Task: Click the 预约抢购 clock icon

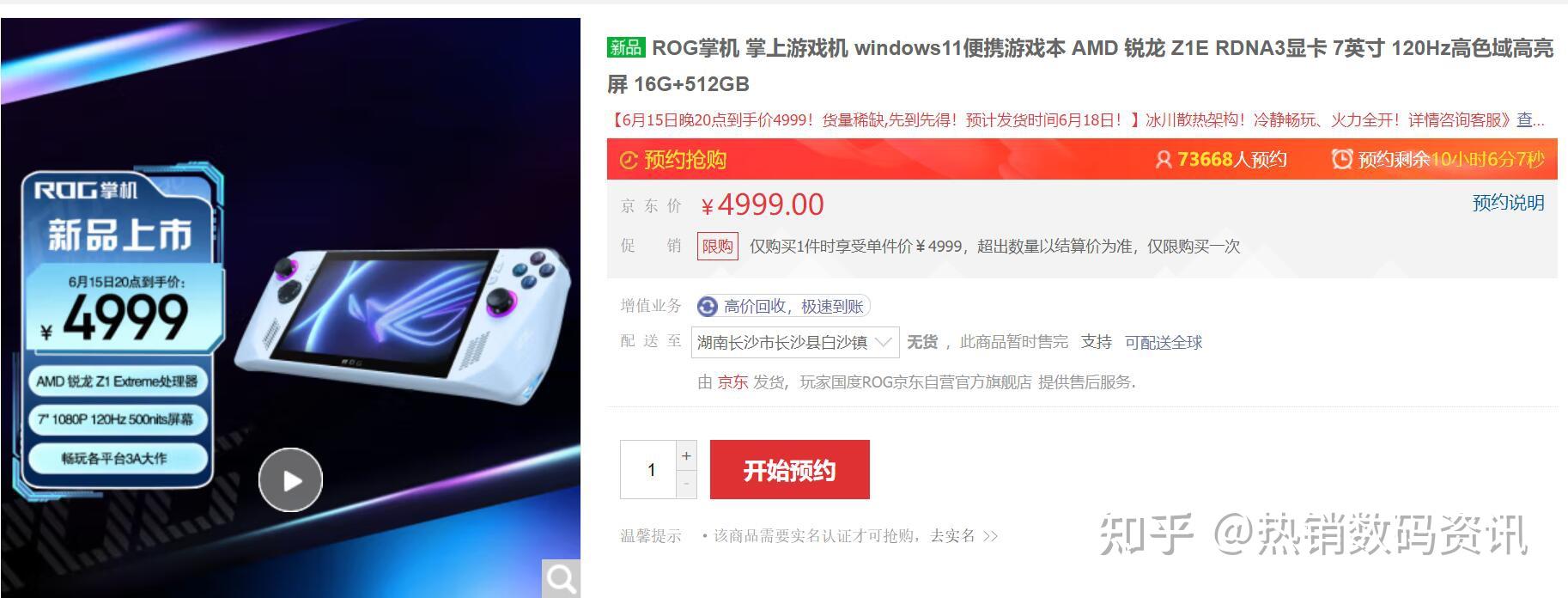Action: pos(629,160)
